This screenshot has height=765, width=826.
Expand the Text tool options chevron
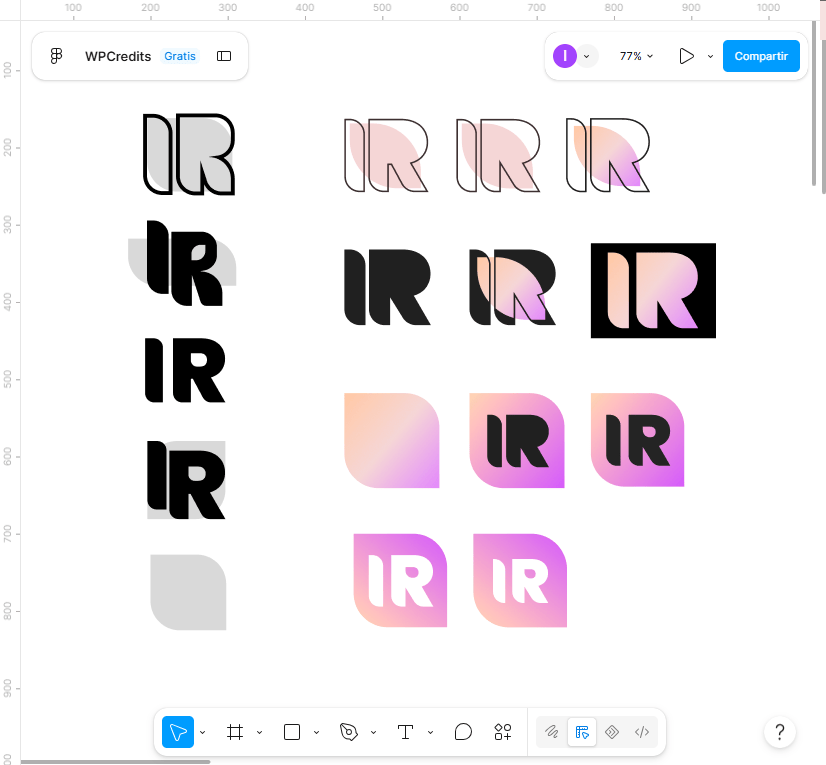coord(430,732)
